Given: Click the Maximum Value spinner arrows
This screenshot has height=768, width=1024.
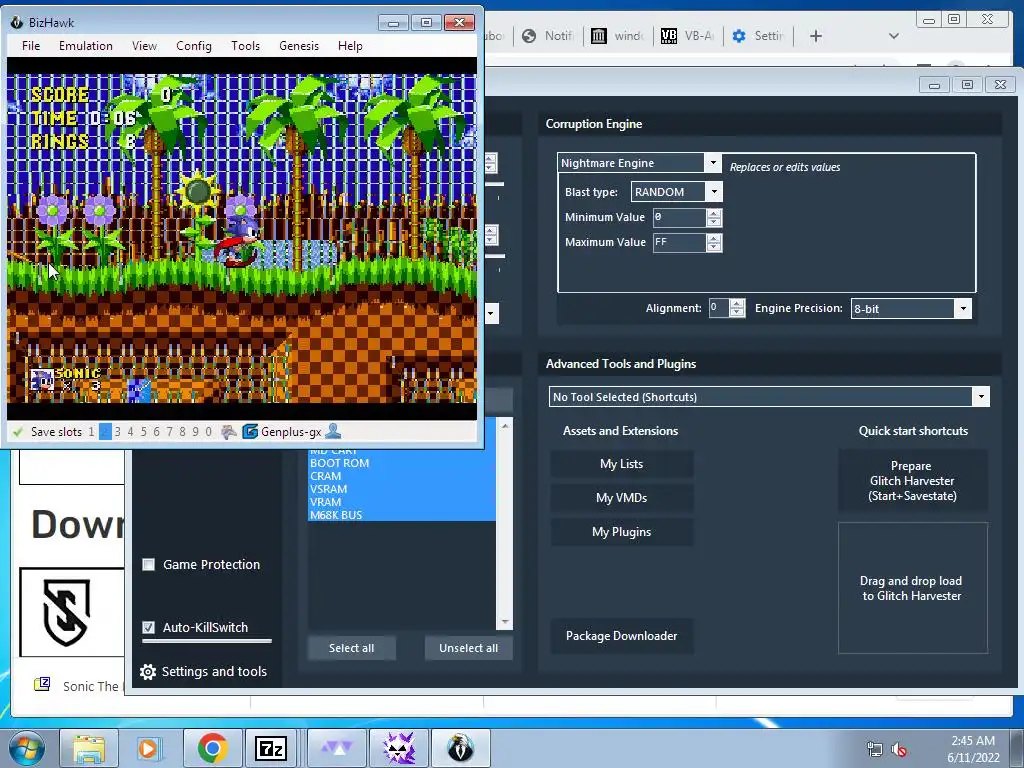Looking at the screenshot, I should pos(714,242).
